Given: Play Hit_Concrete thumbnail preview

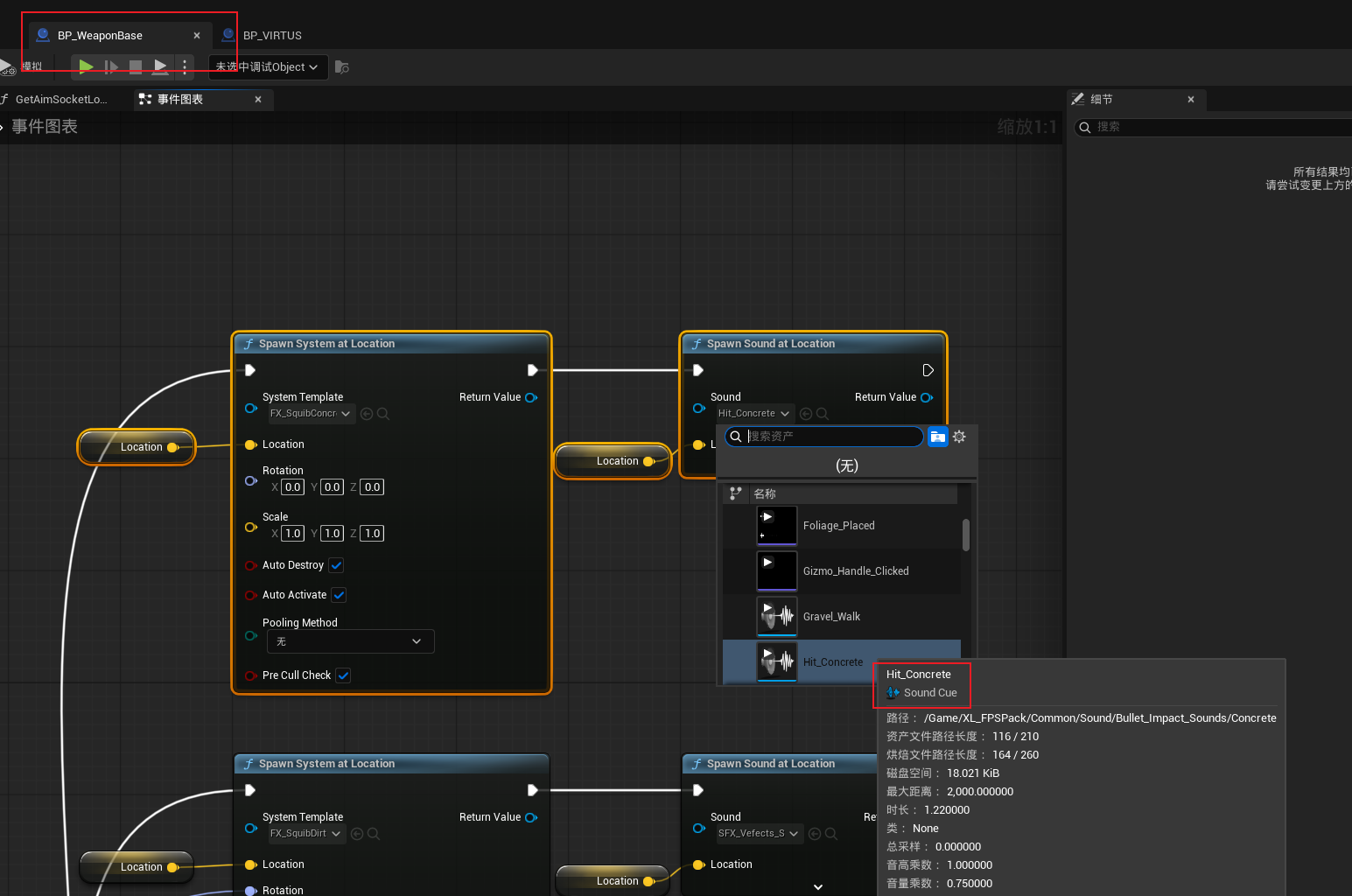Looking at the screenshot, I should 767,653.
